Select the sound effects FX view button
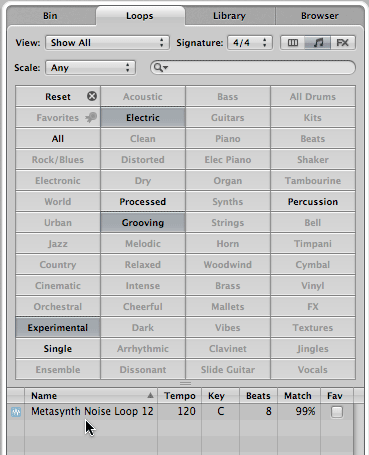369x455 pixels. coord(343,43)
